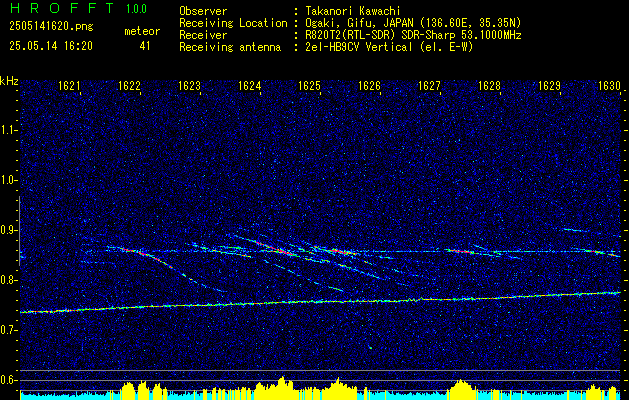The height and width of the screenshot is (400, 629).
Task: Click the Receiving antenna field label
Action: tap(230, 47)
